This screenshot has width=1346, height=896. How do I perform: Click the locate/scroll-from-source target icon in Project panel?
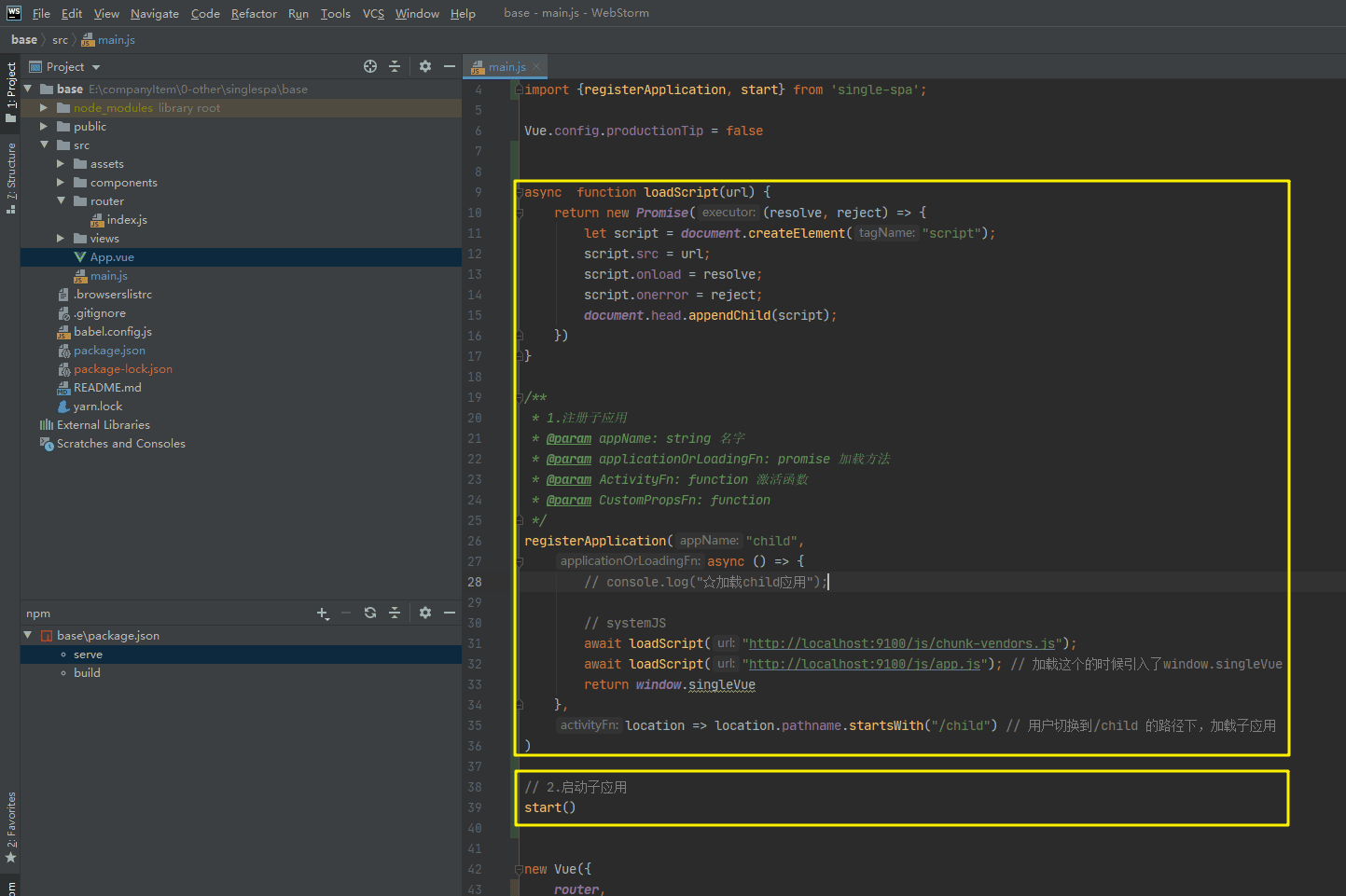tap(370, 66)
